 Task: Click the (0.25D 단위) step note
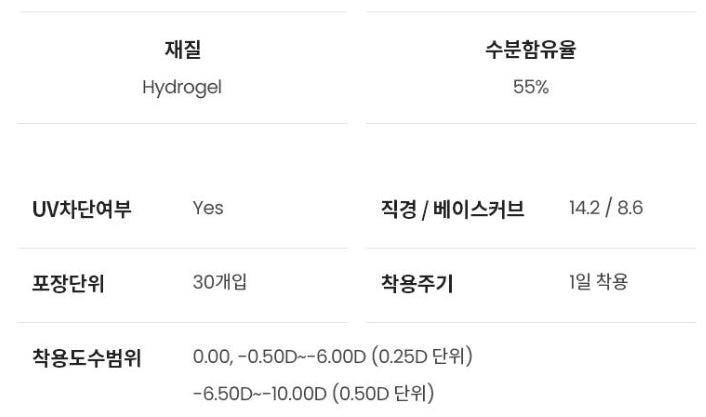(421, 356)
